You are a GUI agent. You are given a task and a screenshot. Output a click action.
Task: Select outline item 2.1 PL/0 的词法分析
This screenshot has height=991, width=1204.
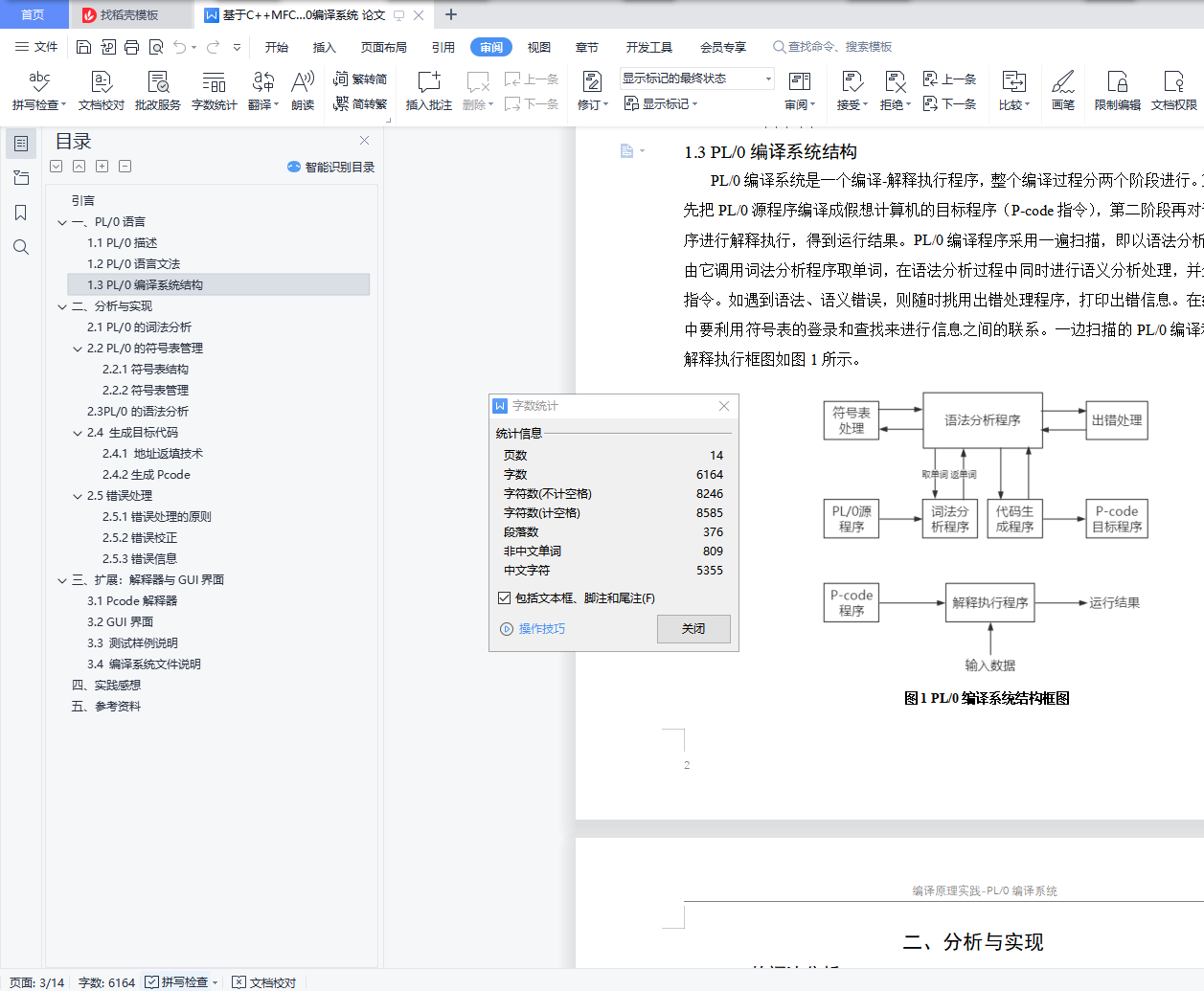[x=139, y=327]
